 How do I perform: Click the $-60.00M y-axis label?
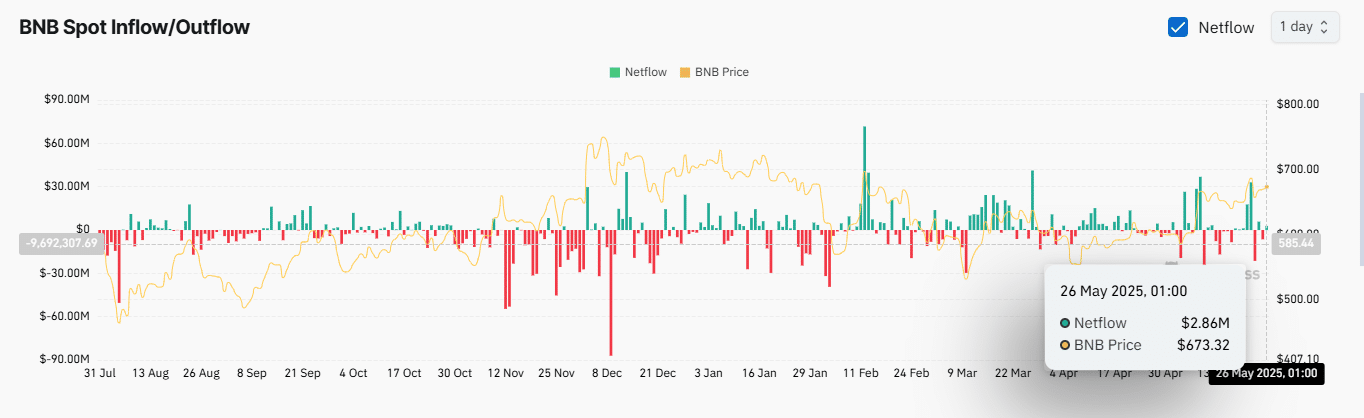tap(65, 315)
